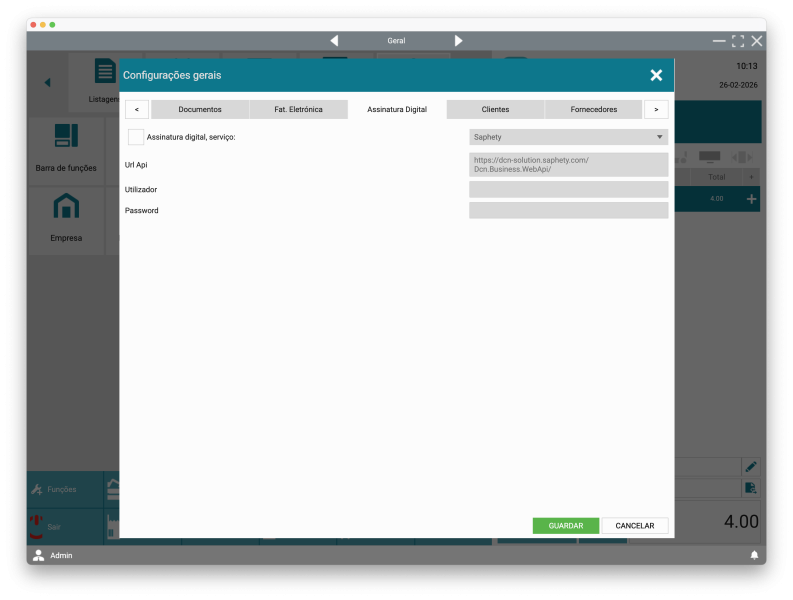Open the Saphety service dropdown
793x600 pixels.
[568, 137]
